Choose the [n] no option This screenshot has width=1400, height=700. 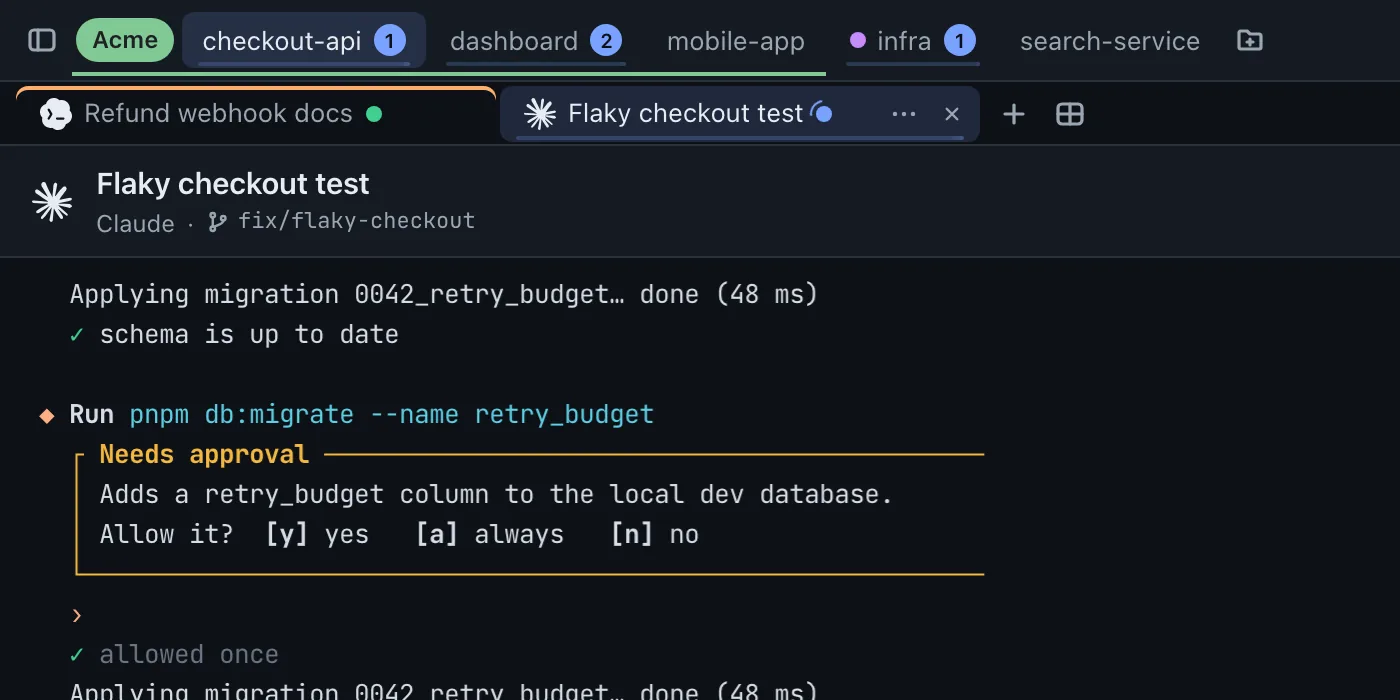coord(655,534)
